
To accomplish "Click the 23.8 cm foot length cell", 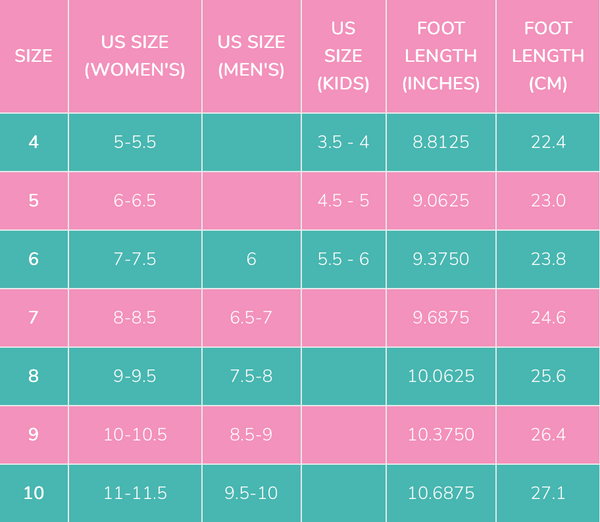I will click(x=548, y=259).
